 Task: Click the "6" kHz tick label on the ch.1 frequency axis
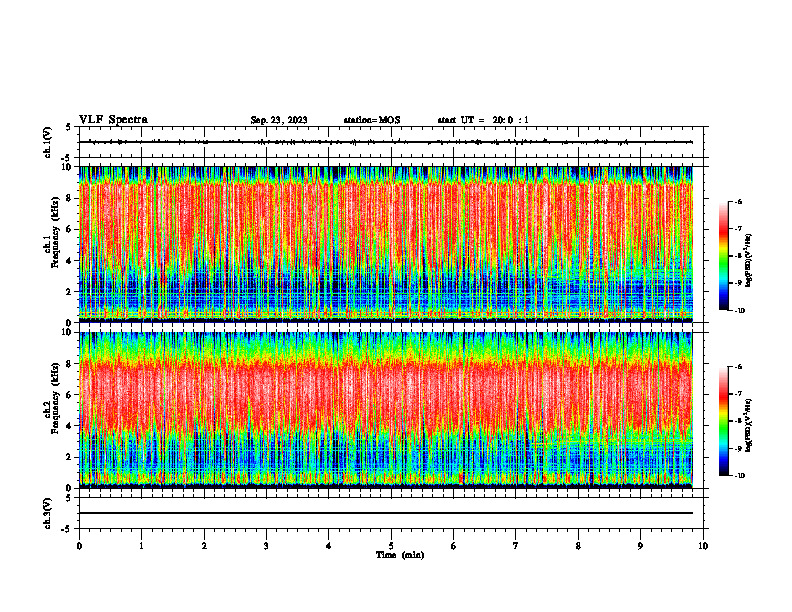[x=70, y=229]
